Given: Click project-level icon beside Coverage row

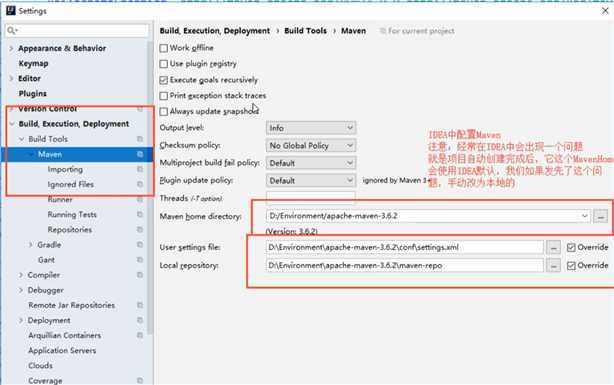Looking at the screenshot, I should coord(140,380).
